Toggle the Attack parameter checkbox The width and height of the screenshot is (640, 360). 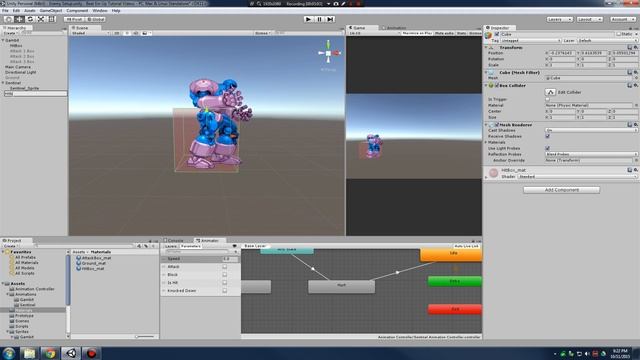(x=224, y=267)
